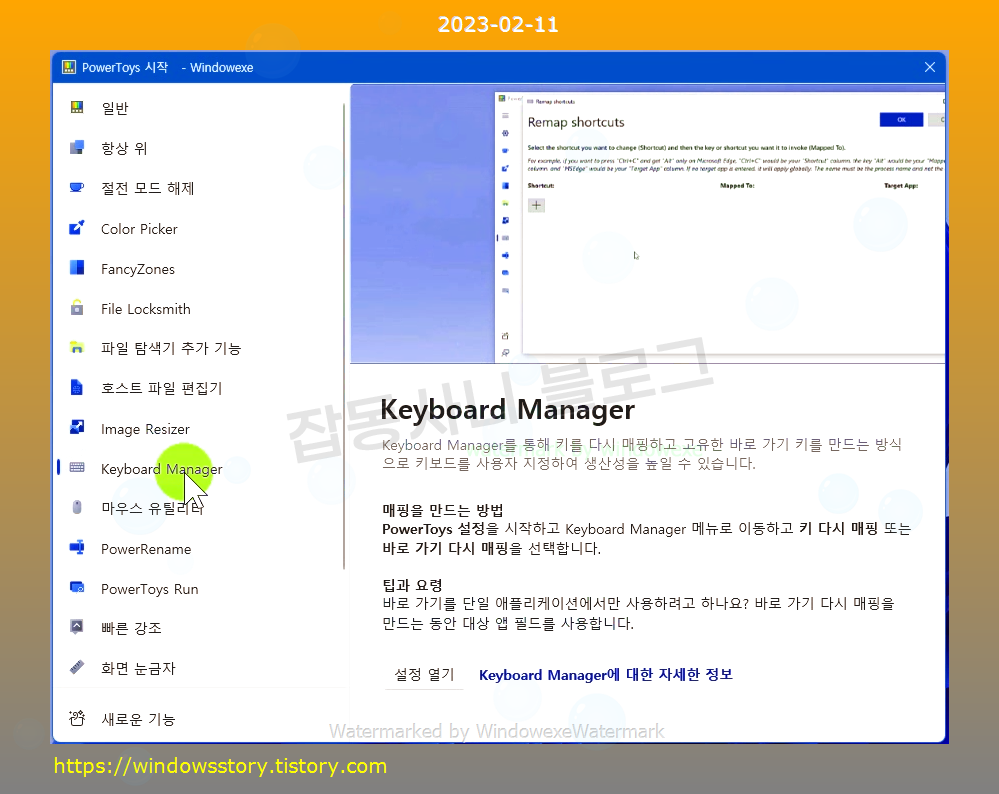Click the Image Resizer icon
This screenshot has height=794, width=999.
pos(77,428)
